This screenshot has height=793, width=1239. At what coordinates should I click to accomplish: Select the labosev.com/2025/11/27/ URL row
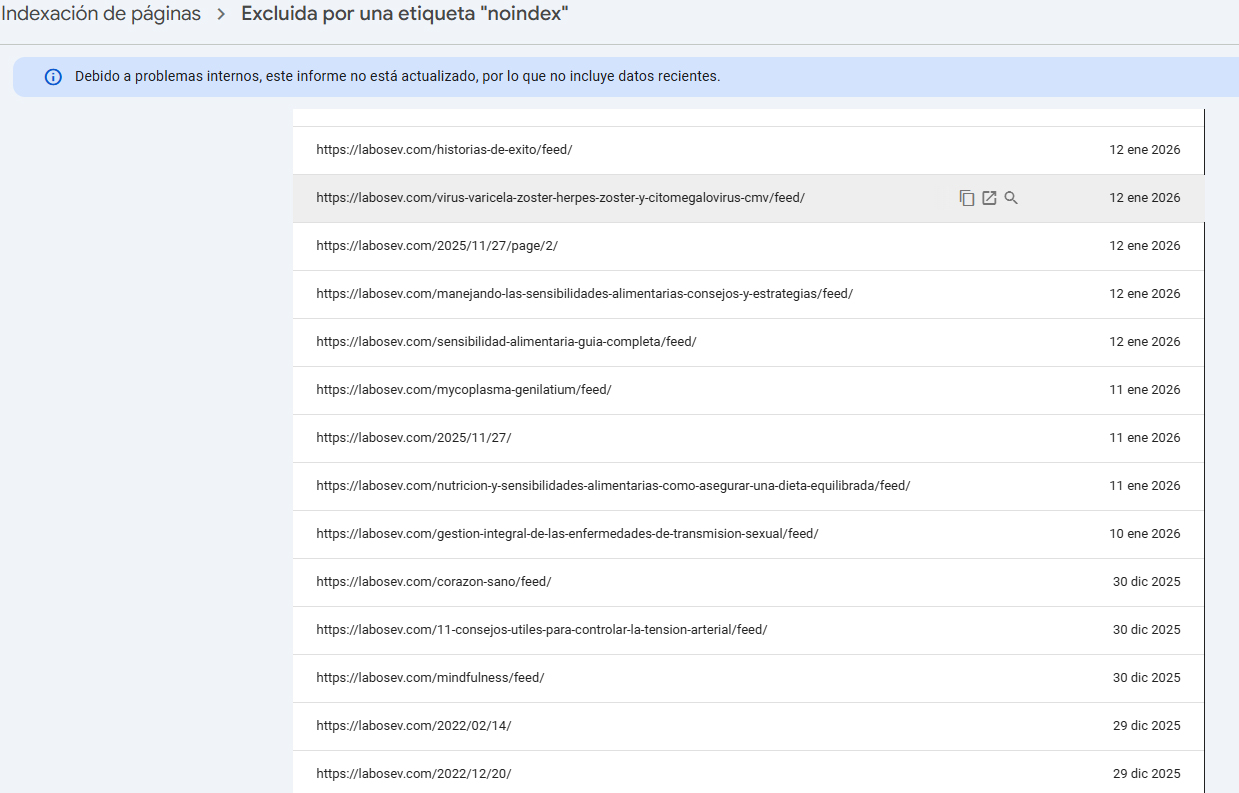pyautogui.click(x=748, y=438)
